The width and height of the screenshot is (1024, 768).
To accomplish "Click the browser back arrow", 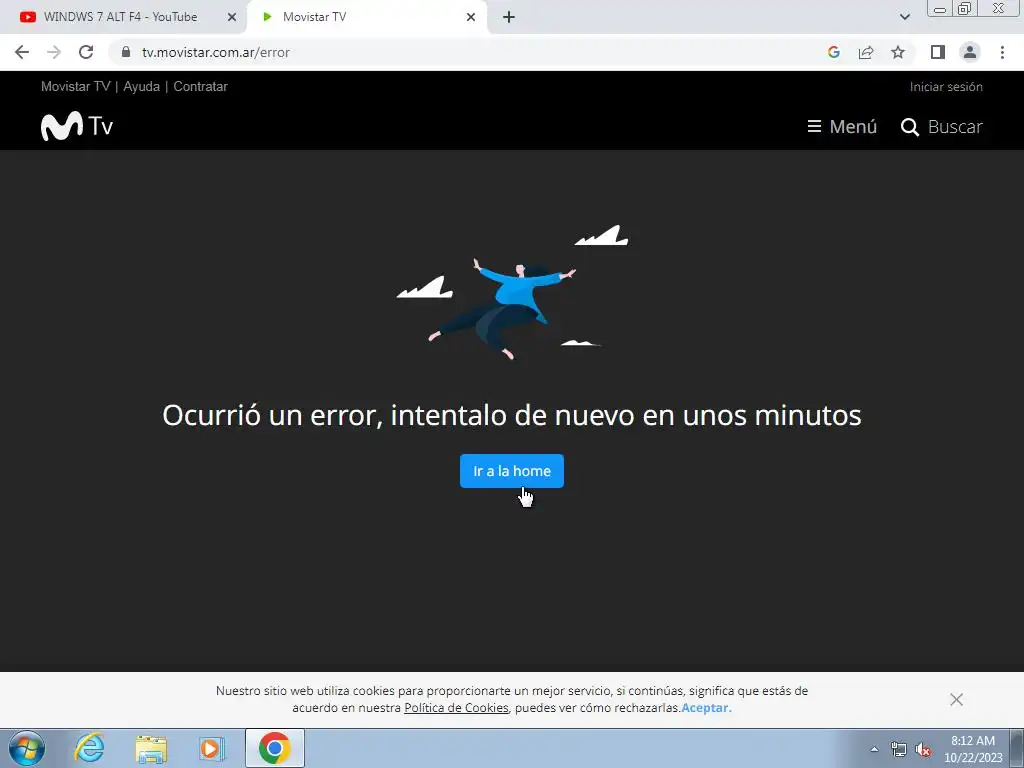I will tap(22, 52).
